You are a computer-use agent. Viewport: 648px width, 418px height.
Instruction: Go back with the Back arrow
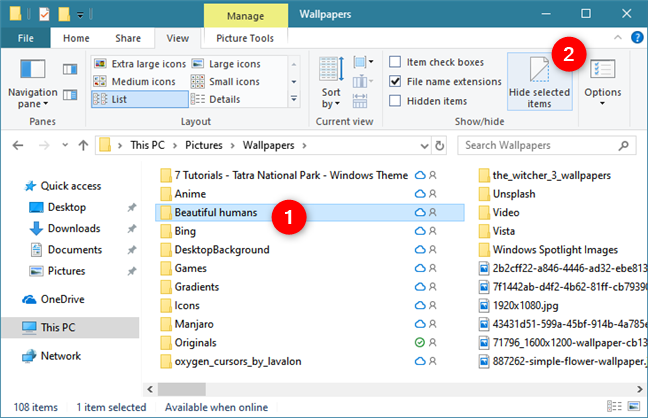pos(18,145)
